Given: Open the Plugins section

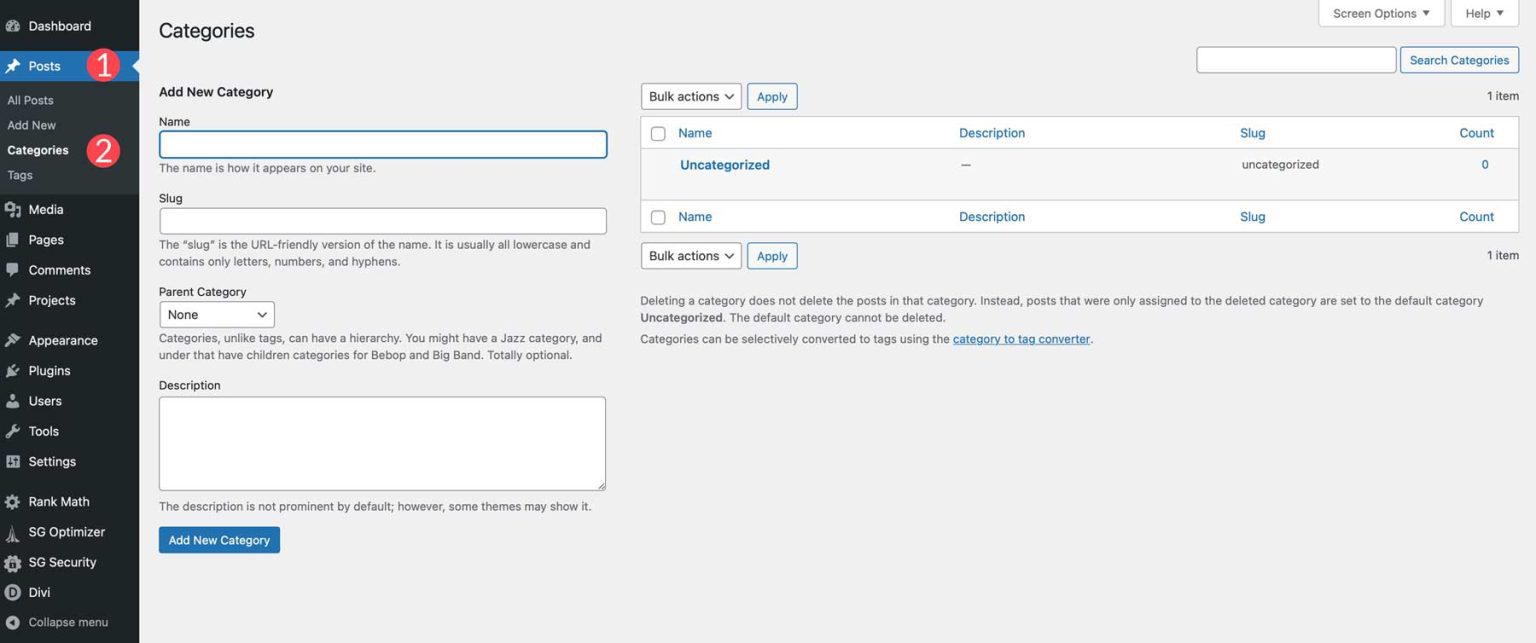Looking at the screenshot, I should coord(48,370).
